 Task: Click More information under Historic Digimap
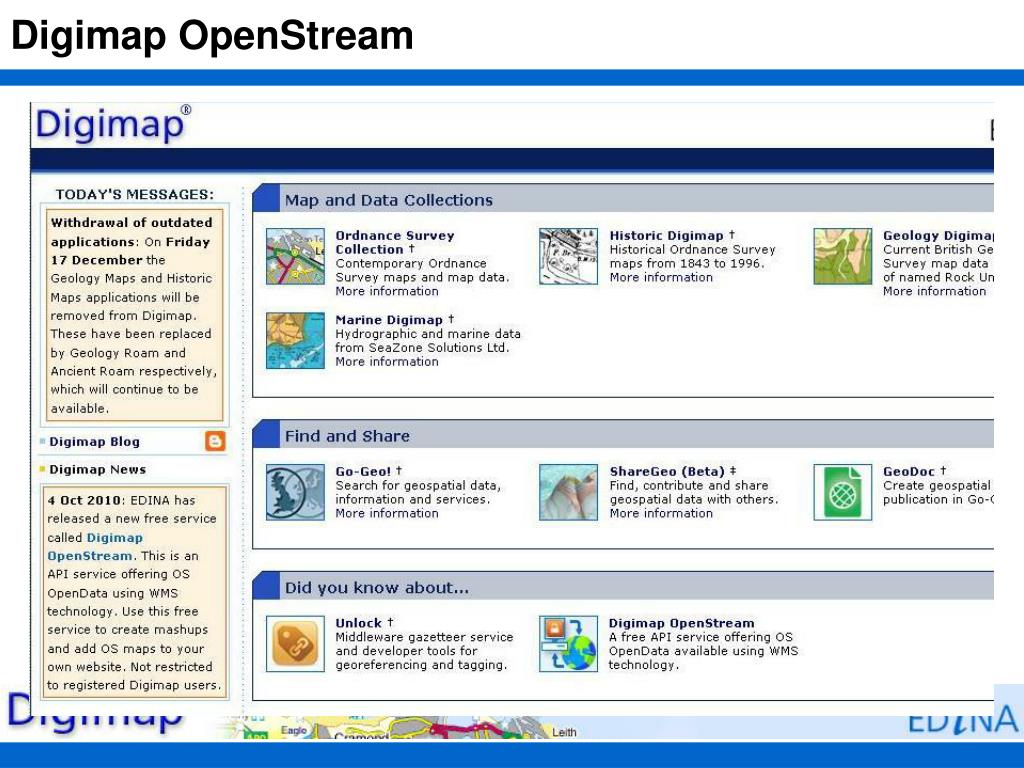(x=661, y=278)
